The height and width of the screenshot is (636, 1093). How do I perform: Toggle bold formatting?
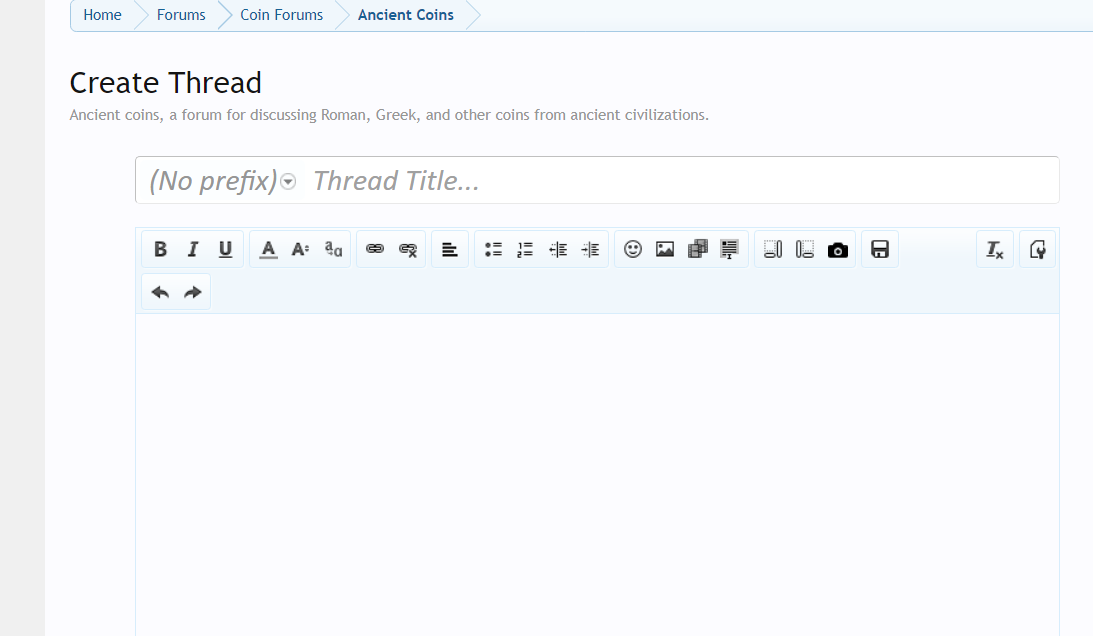click(x=160, y=250)
